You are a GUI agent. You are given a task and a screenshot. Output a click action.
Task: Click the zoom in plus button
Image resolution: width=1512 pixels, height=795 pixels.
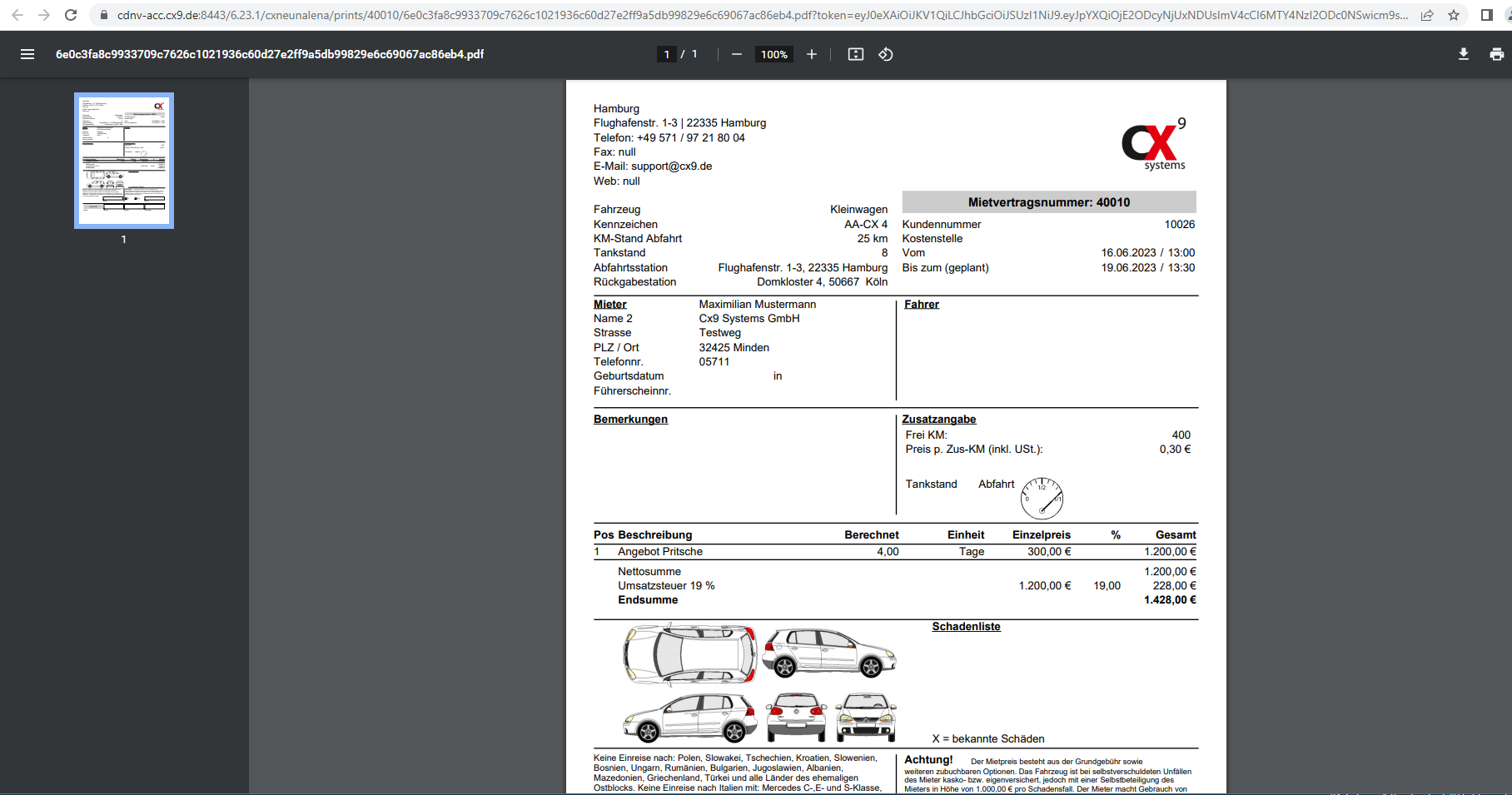pyautogui.click(x=812, y=54)
